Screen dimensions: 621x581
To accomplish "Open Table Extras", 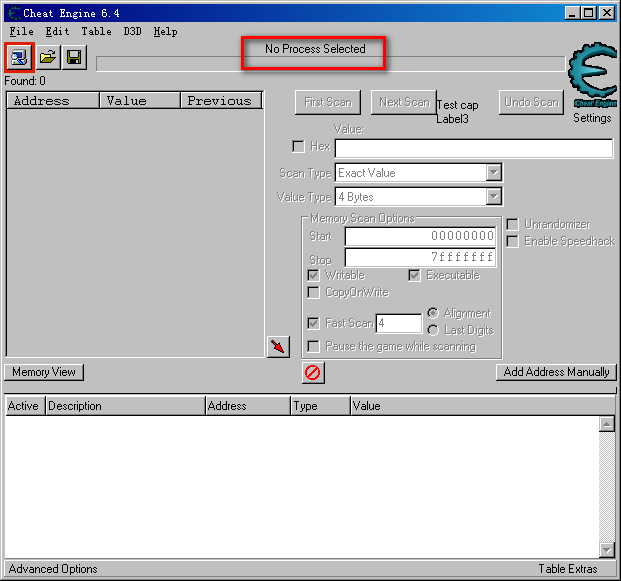I will 568,569.
